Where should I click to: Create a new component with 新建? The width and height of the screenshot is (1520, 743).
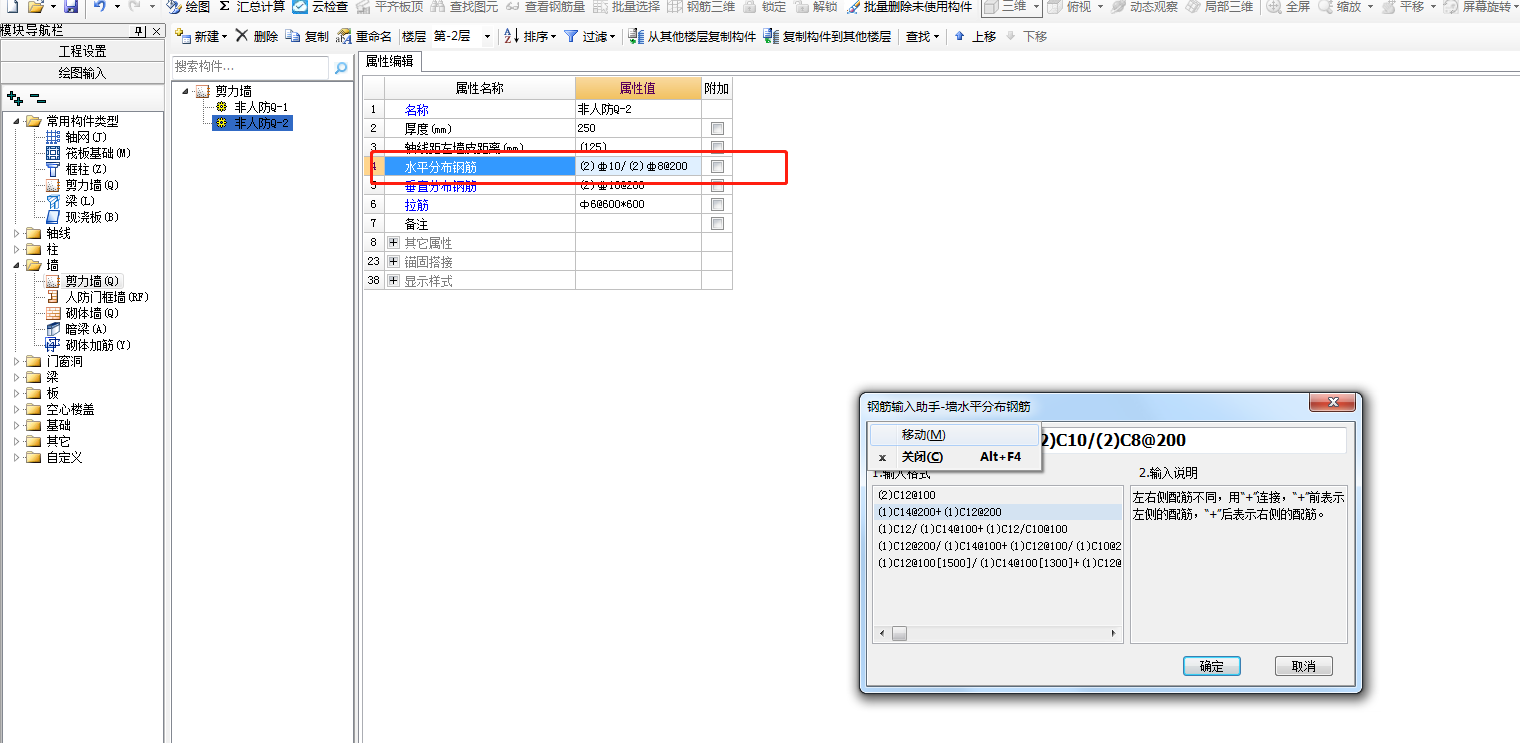(x=201, y=37)
